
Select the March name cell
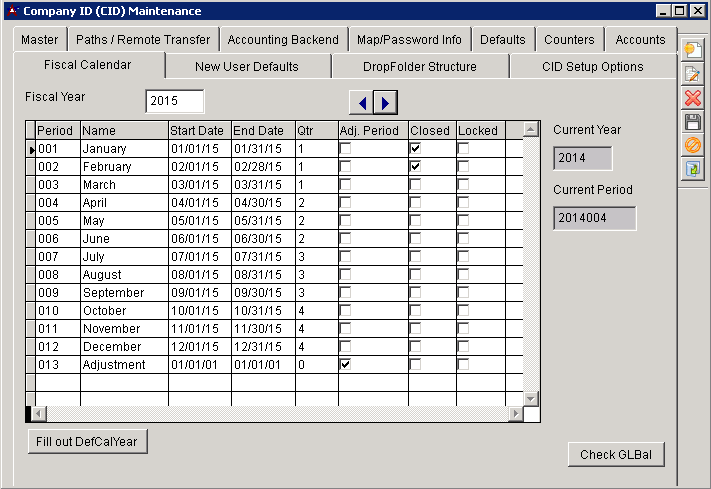pyautogui.click(x=123, y=185)
